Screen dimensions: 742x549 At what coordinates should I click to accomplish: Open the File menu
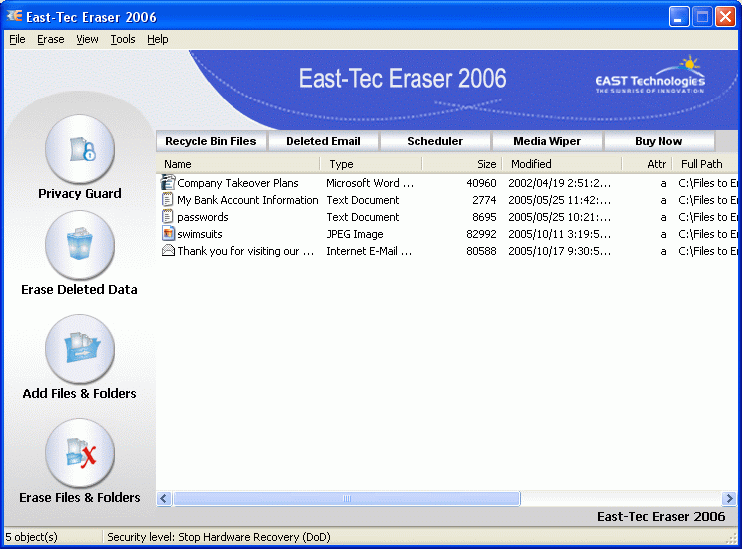click(17, 39)
